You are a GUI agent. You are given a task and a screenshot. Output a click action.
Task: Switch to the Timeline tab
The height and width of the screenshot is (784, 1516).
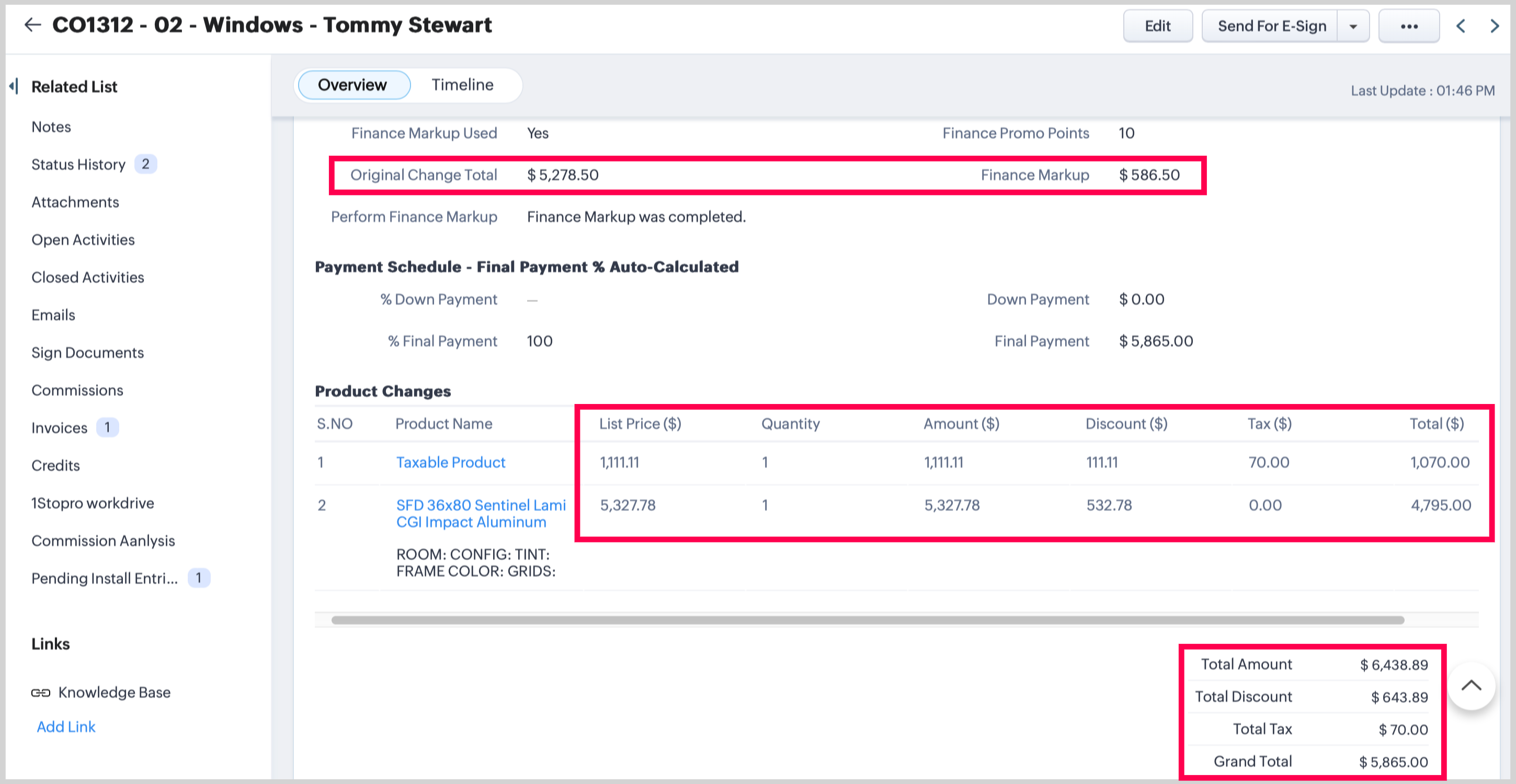point(462,85)
